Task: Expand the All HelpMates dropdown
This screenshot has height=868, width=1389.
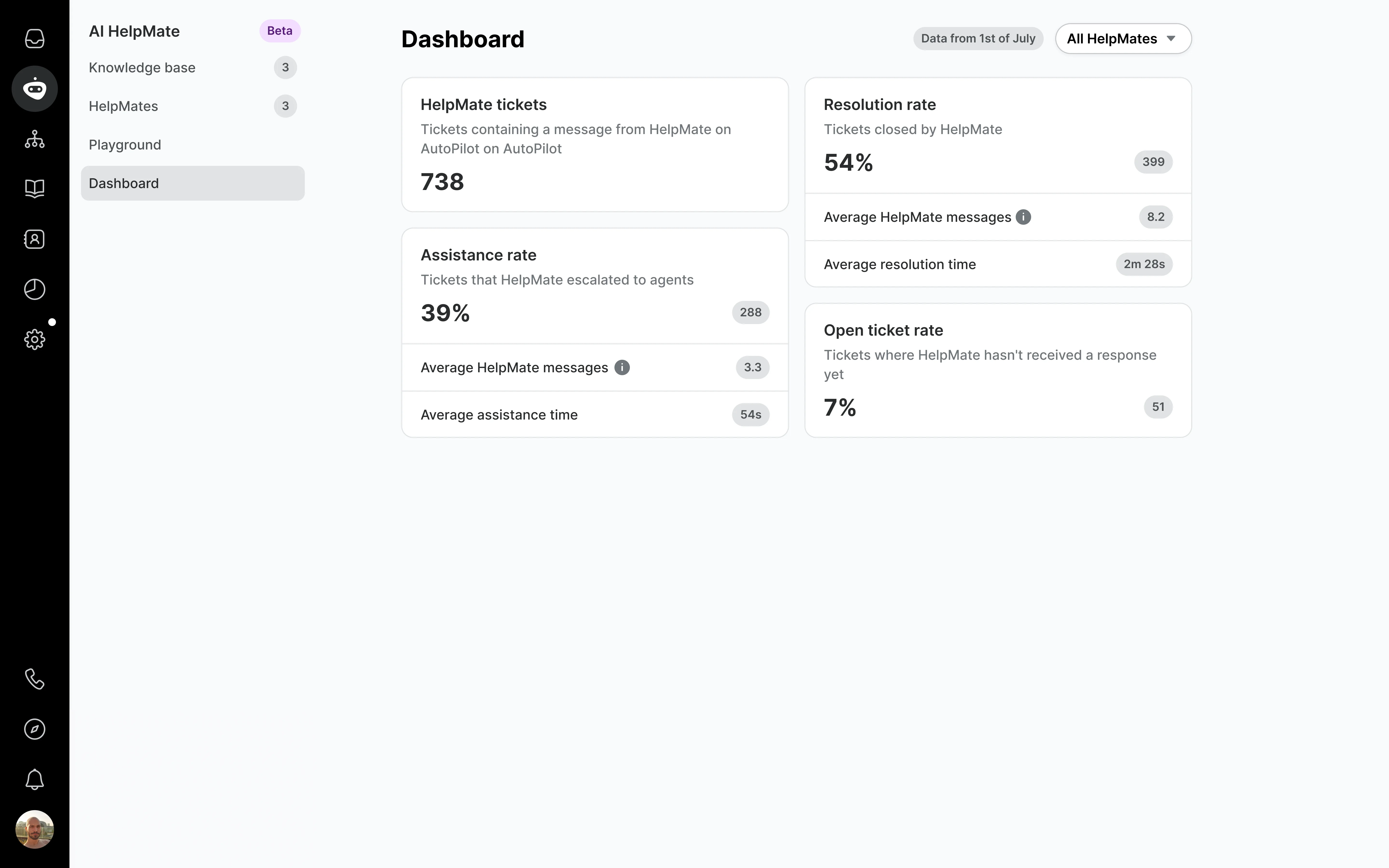Action: [x=1123, y=39]
